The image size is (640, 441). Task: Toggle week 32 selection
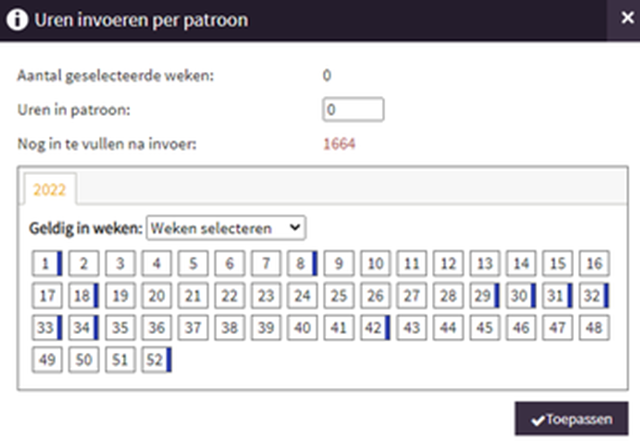[592, 296]
